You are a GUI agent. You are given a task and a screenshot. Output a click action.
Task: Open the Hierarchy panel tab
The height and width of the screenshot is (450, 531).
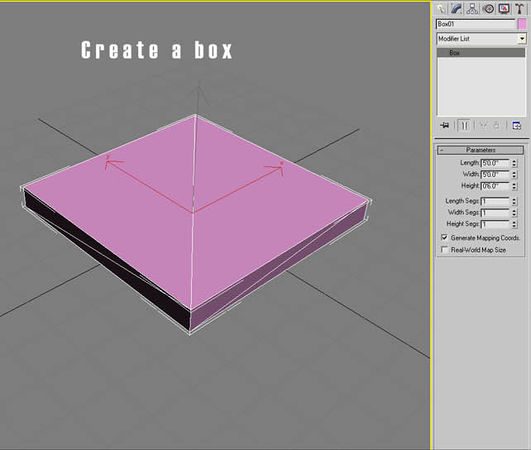(472, 8)
